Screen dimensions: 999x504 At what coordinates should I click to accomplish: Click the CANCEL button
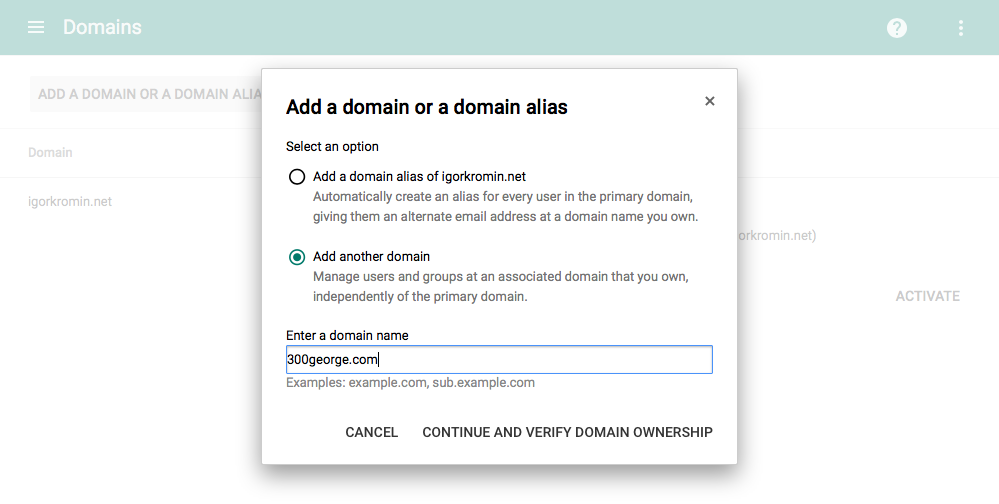pyautogui.click(x=371, y=432)
